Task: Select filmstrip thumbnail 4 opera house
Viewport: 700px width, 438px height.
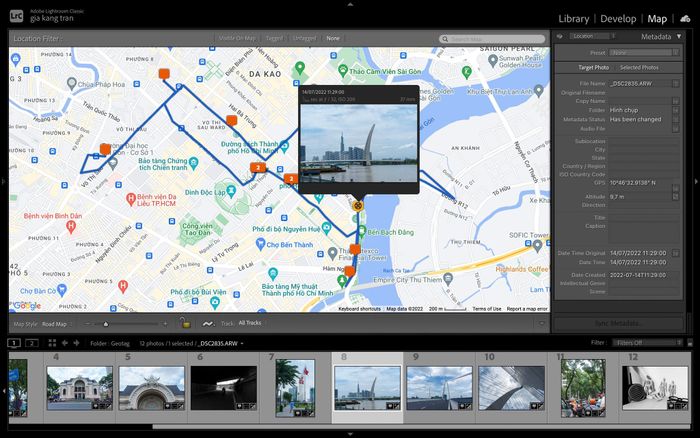Action: [x=79, y=388]
